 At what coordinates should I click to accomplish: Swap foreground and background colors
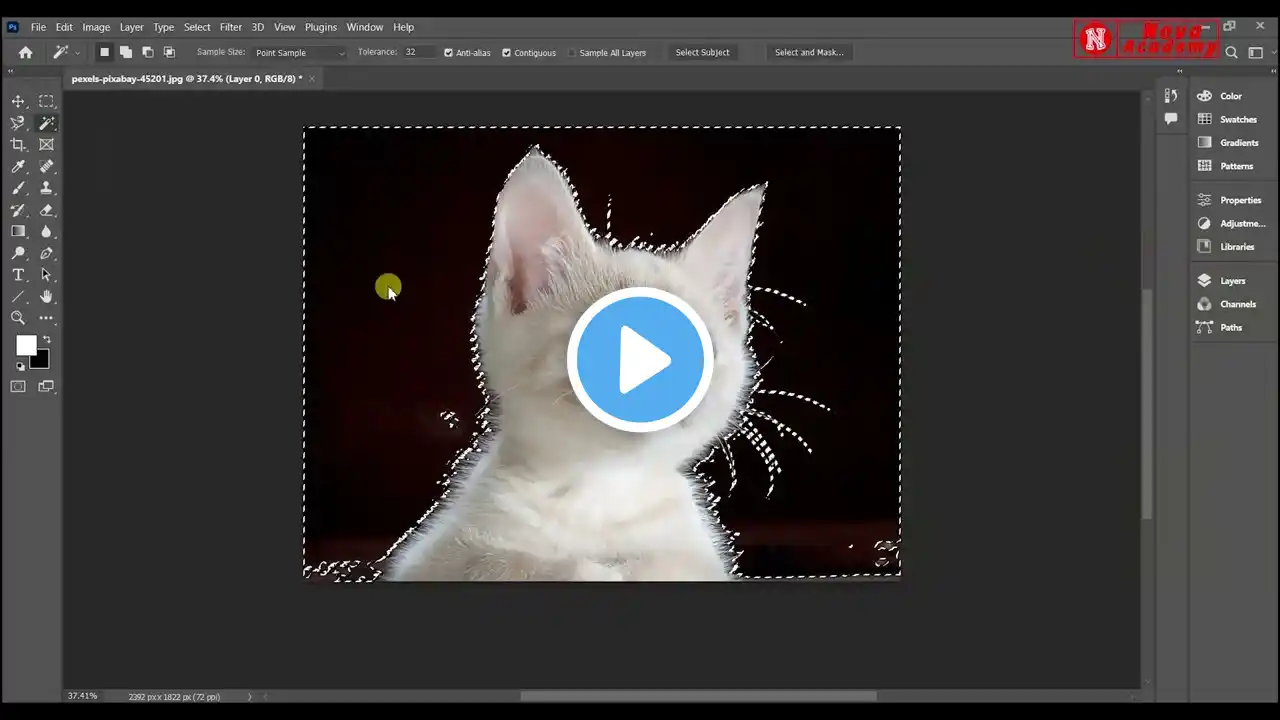point(46,340)
